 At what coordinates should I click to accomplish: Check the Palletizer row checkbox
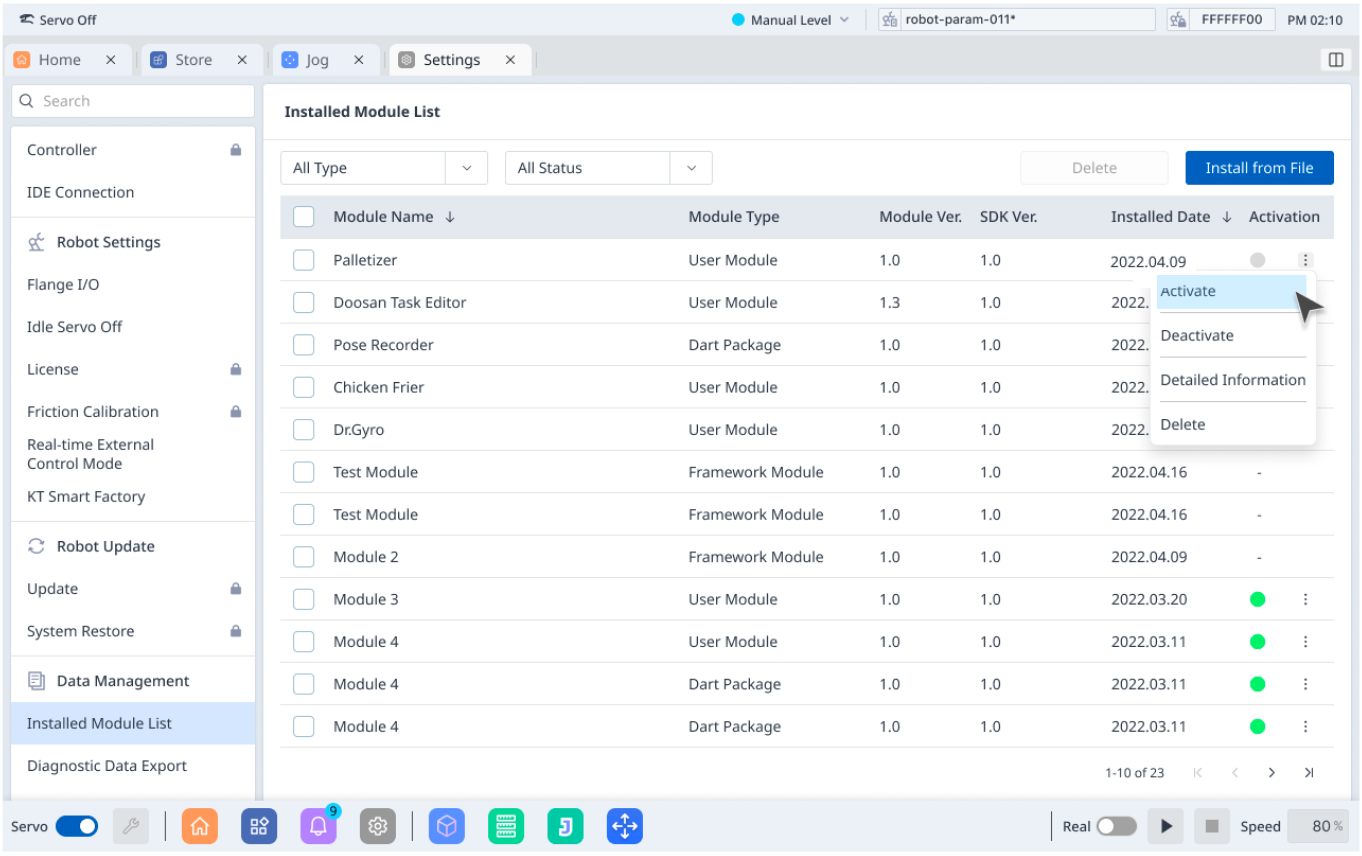click(x=304, y=260)
